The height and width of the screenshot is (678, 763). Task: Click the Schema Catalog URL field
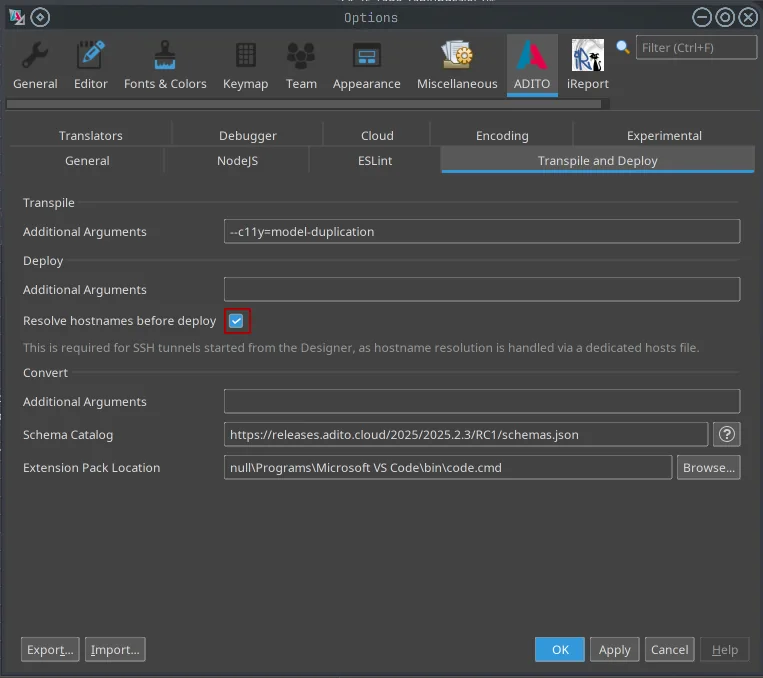(466, 434)
